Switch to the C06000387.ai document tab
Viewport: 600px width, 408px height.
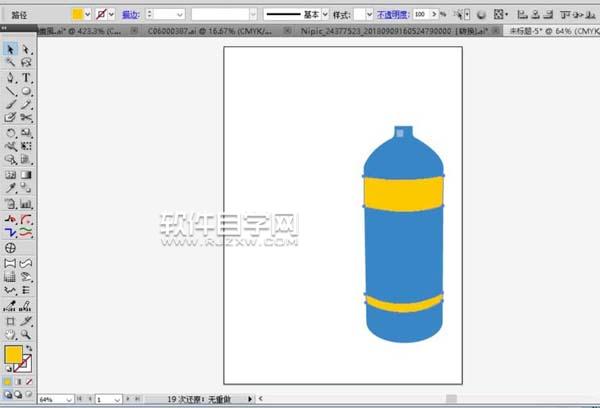click(x=210, y=31)
